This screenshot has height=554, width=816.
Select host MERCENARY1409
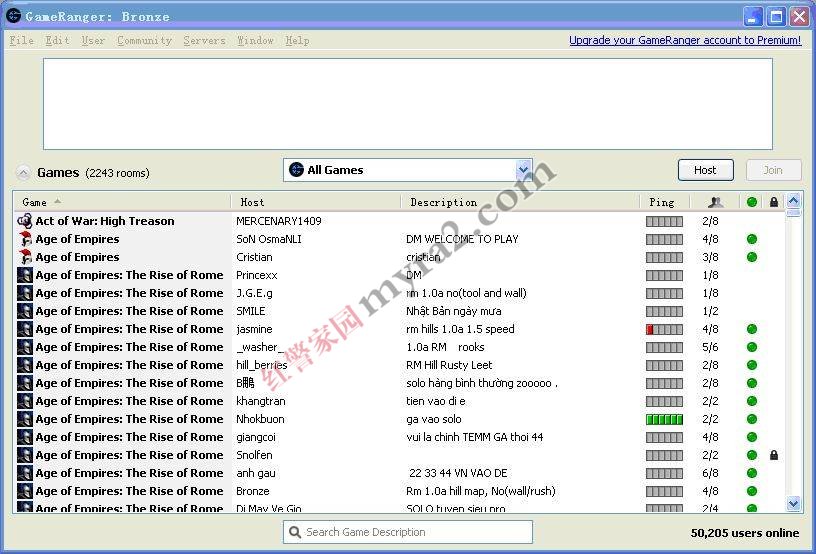278,221
